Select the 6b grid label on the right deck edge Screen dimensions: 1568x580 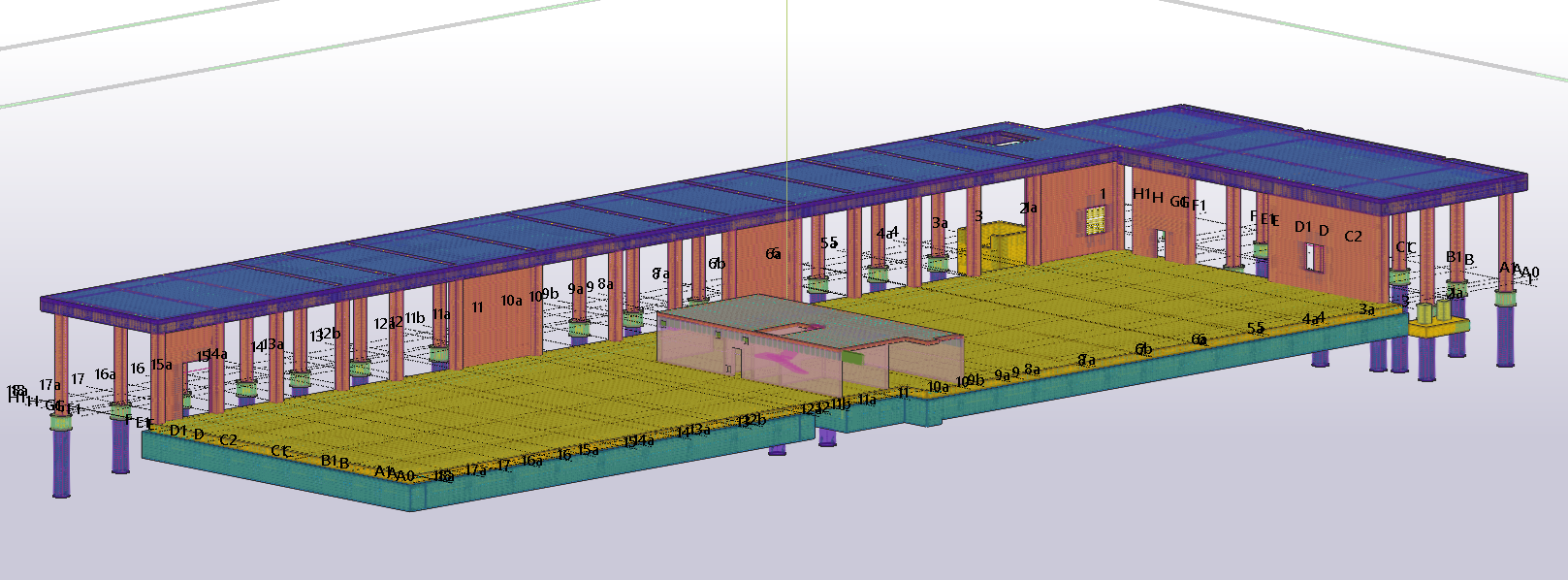[1143, 349]
